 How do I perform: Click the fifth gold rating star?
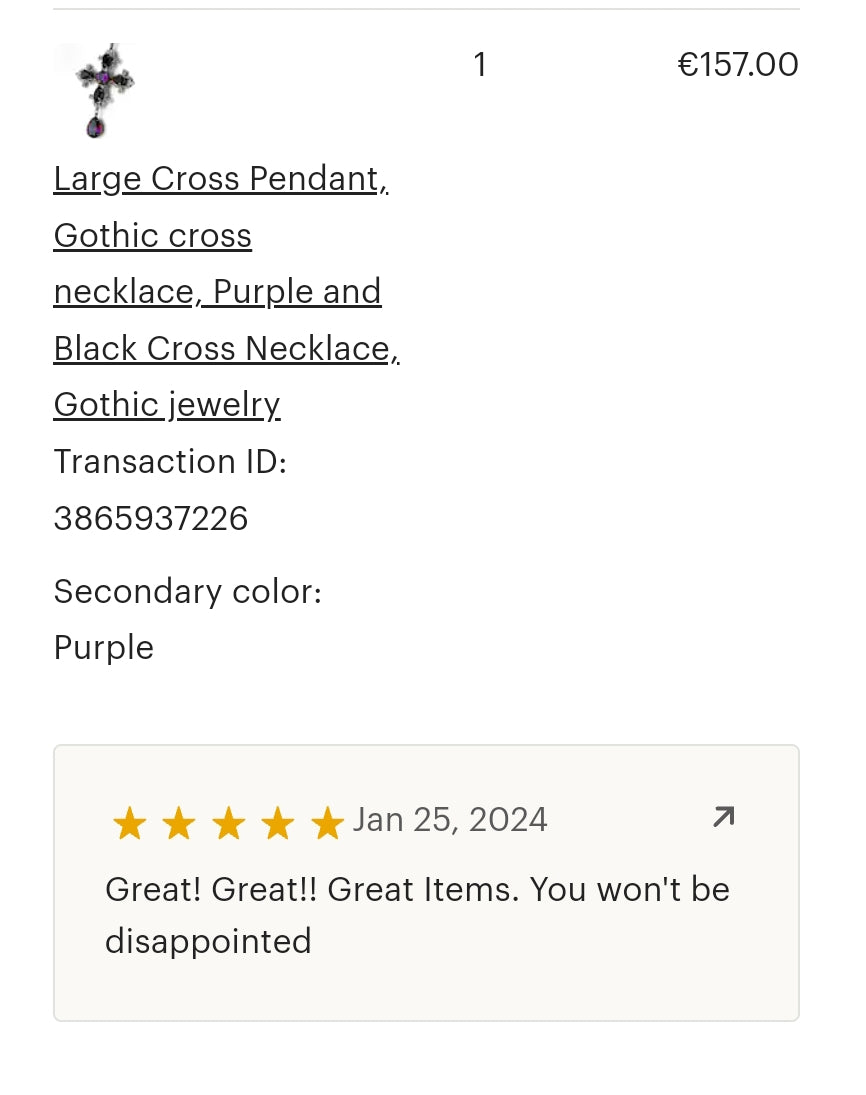[x=327, y=824]
